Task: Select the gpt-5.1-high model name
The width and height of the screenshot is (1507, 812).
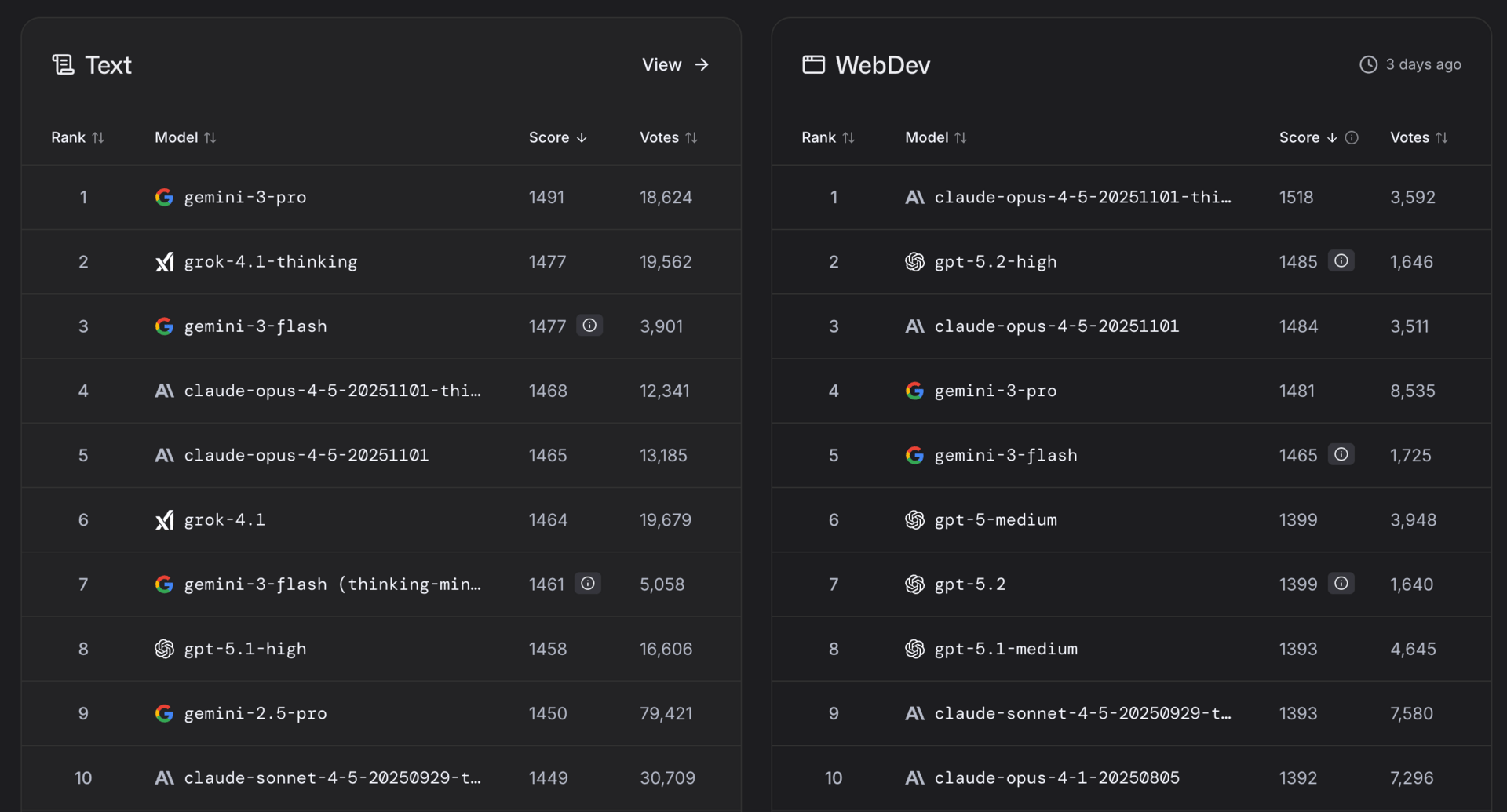Action: (245, 649)
